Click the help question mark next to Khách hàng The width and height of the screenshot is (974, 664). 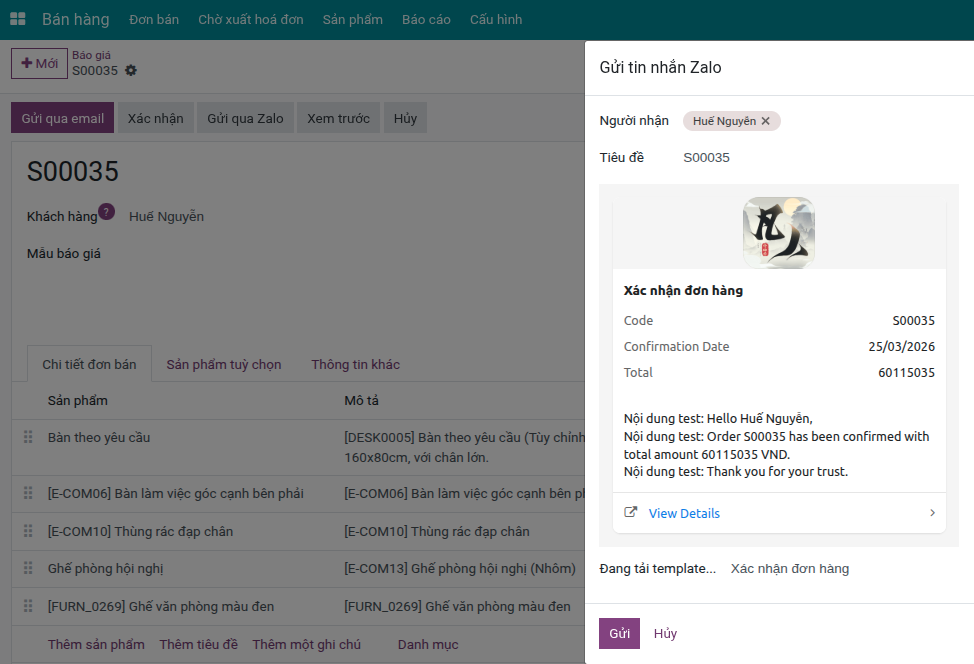[x=106, y=212]
